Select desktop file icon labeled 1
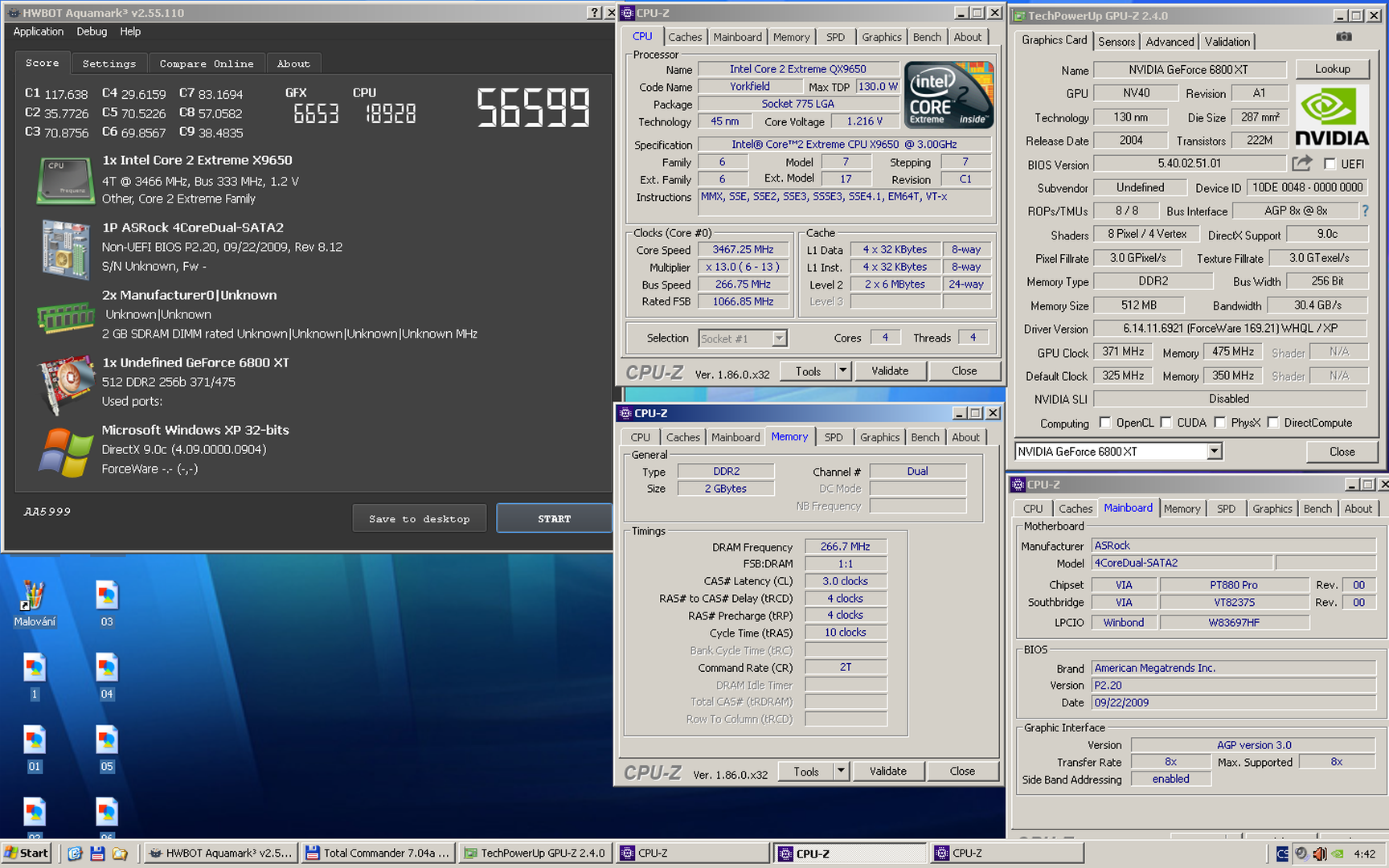This screenshot has height=868, width=1389. 35,676
